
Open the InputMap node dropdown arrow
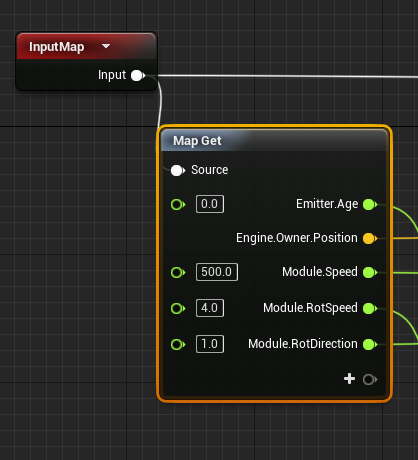[106, 46]
